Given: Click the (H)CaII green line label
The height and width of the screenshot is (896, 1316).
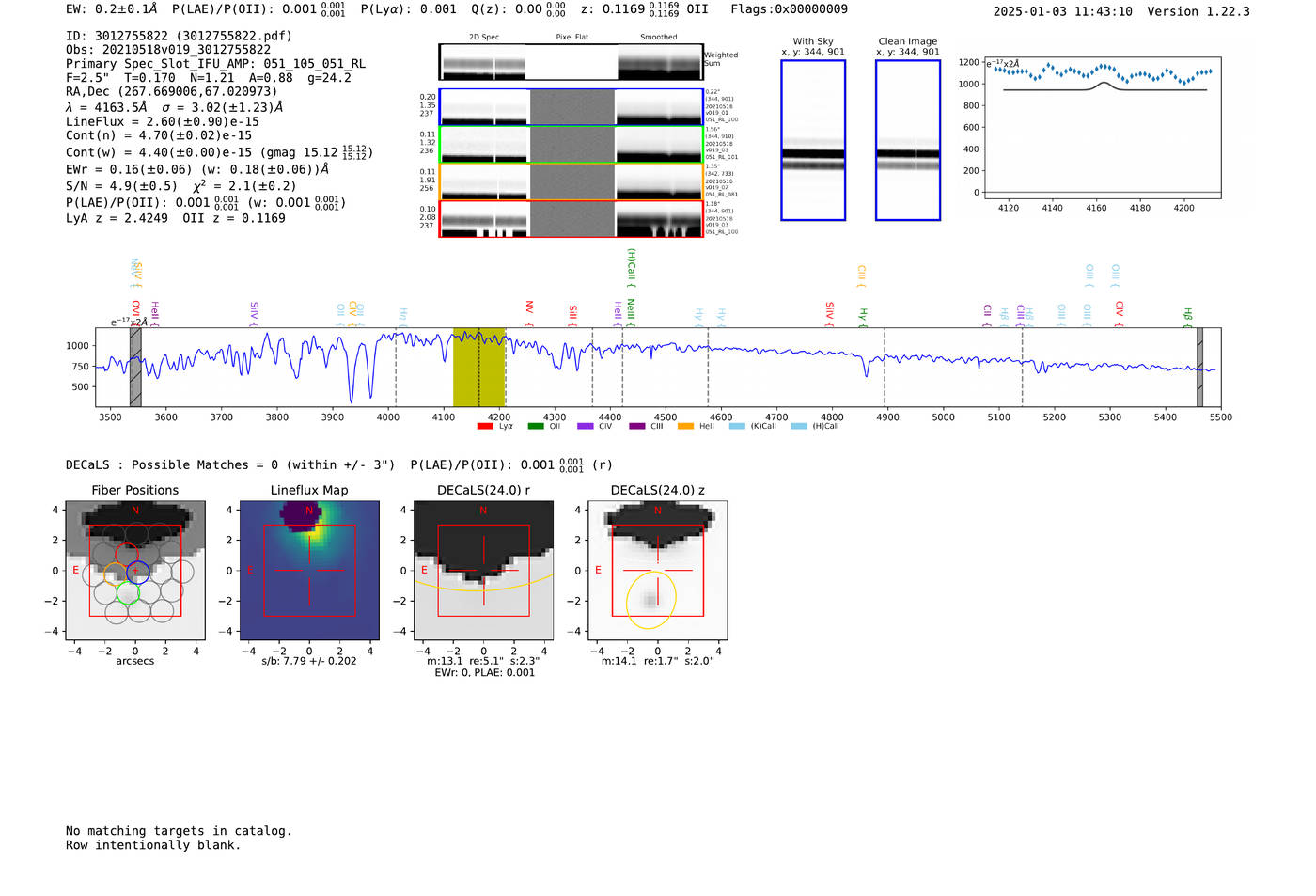Looking at the screenshot, I should [x=632, y=264].
